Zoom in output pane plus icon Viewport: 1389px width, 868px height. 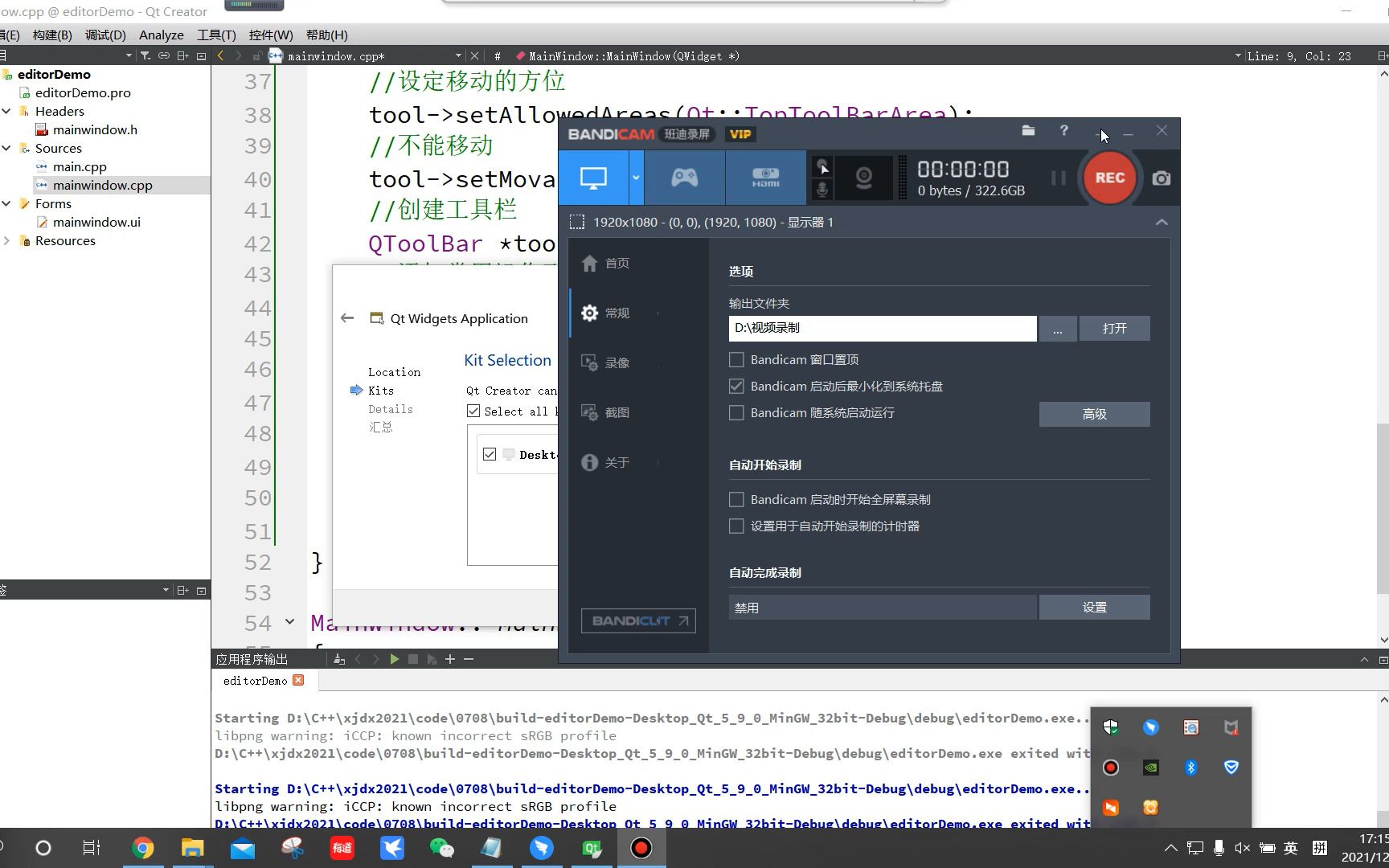click(x=450, y=659)
